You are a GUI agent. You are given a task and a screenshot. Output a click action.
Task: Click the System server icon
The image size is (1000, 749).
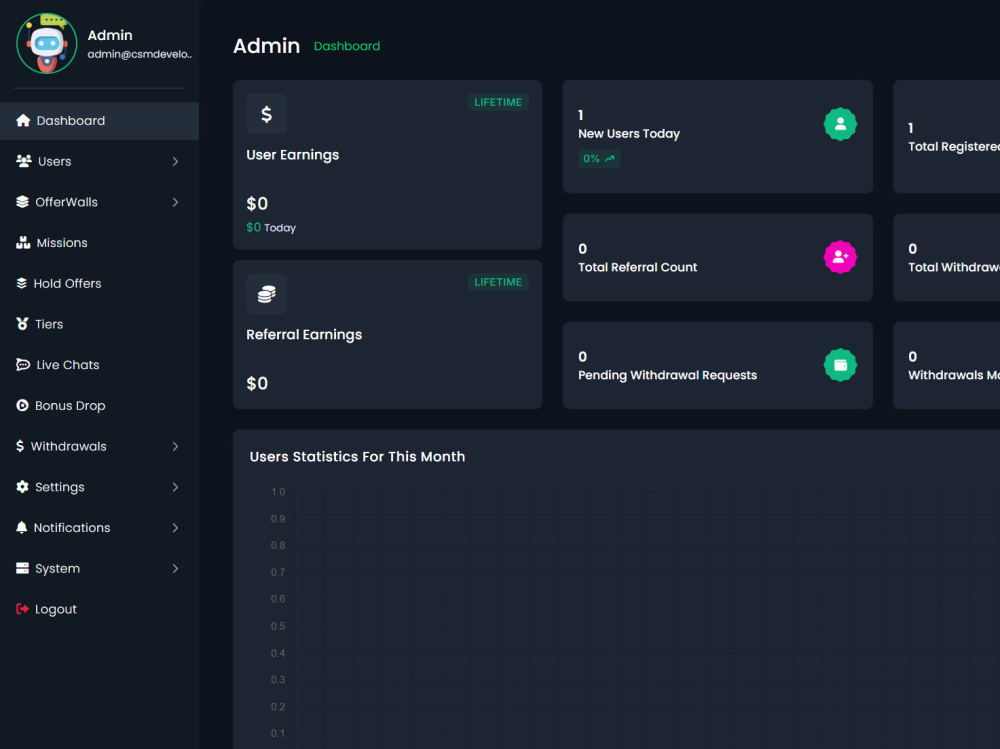[22, 568]
